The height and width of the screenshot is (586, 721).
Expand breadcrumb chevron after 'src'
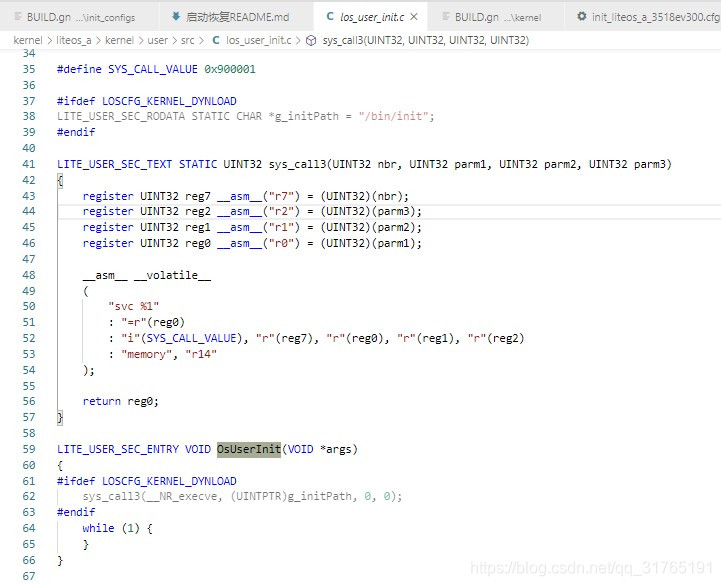(x=201, y=40)
